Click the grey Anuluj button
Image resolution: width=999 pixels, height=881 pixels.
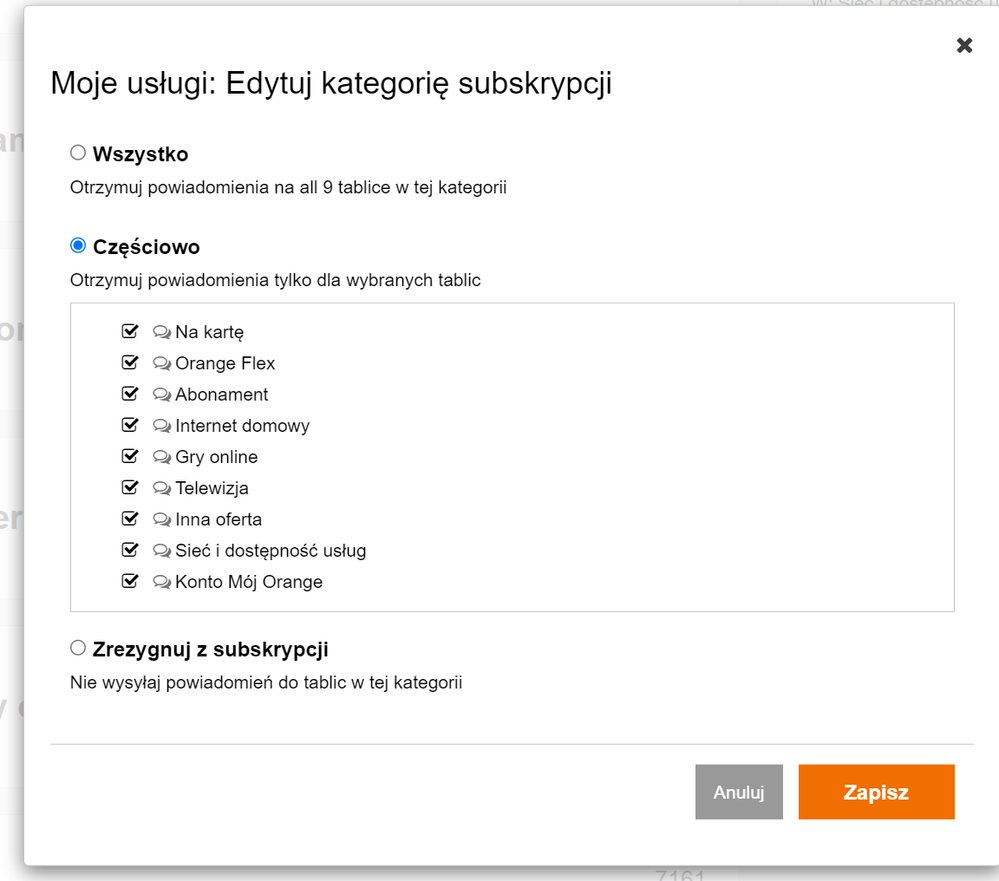coord(739,792)
